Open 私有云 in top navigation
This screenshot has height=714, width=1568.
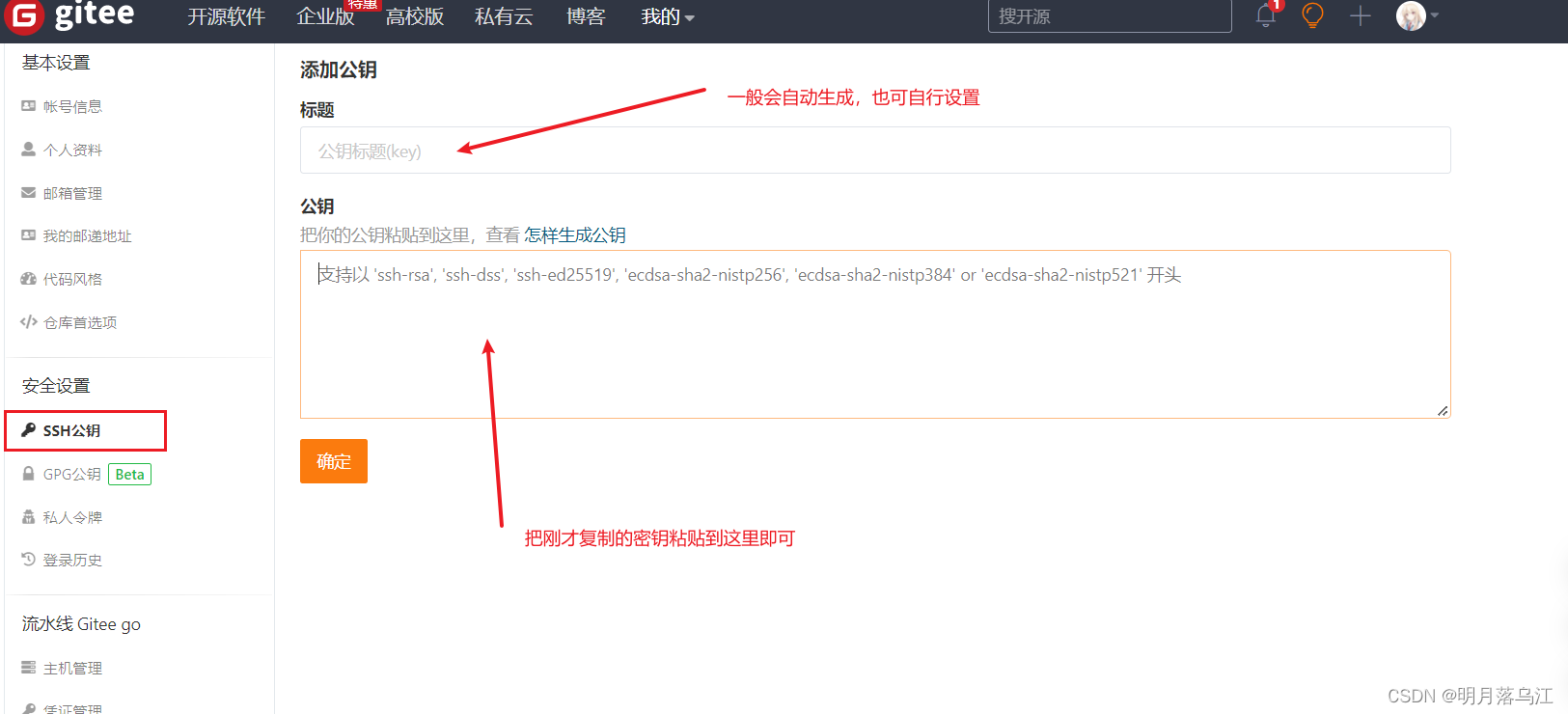[504, 17]
